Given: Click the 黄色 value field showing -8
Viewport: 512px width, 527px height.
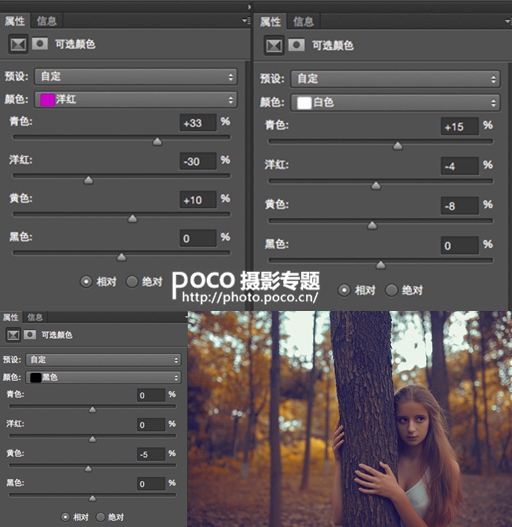Looking at the screenshot, I should (460, 206).
